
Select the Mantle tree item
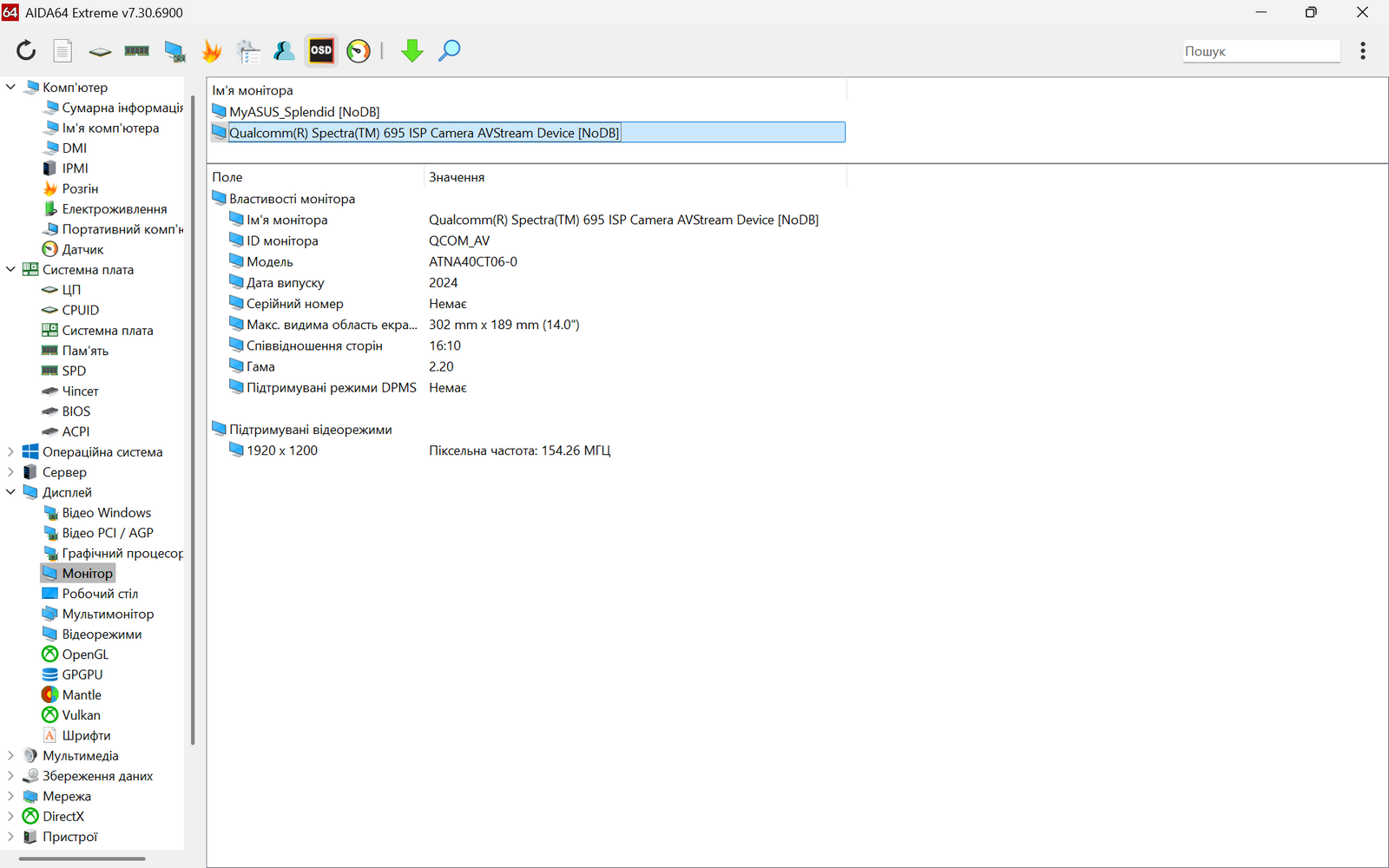tap(72, 695)
